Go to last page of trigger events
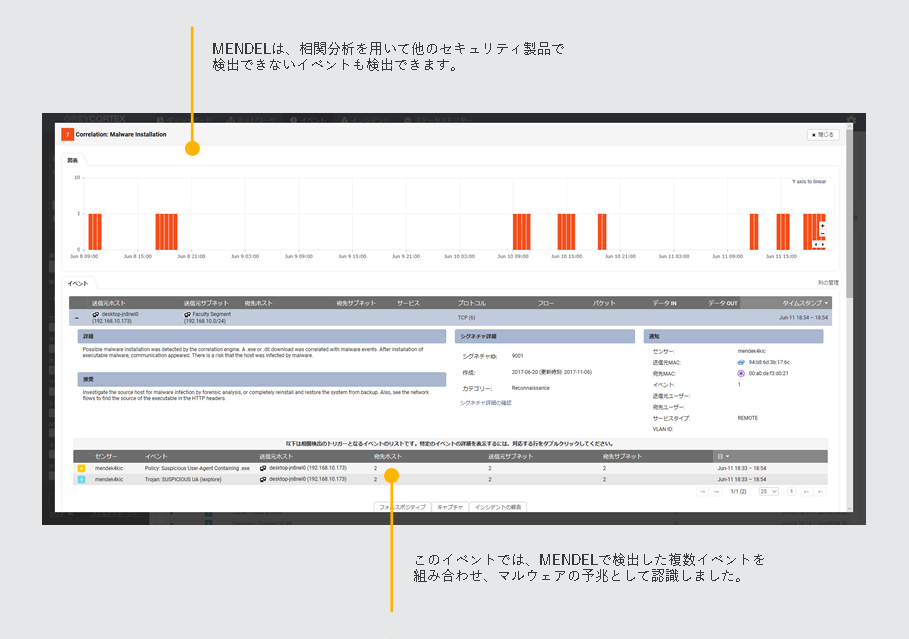Image resolution: width=909 pixels, height=639 pixels. [820, 492]
